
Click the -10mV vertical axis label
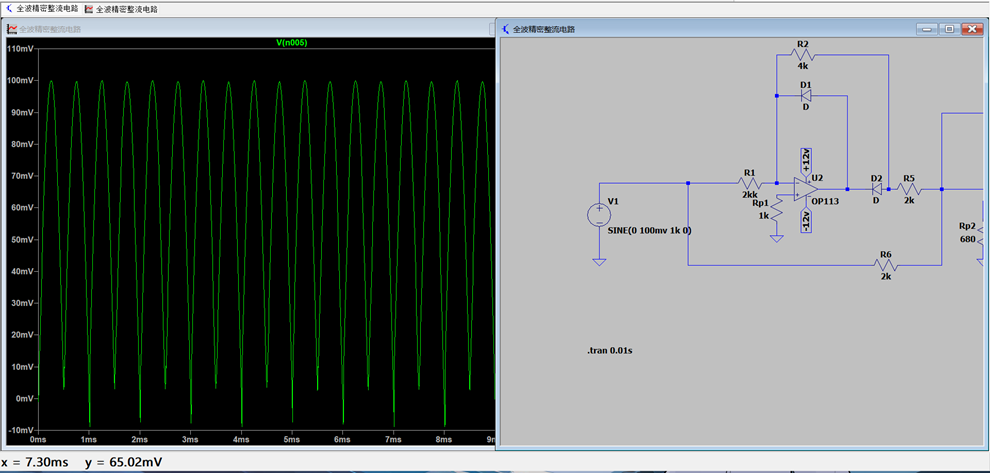click(20, 430)
